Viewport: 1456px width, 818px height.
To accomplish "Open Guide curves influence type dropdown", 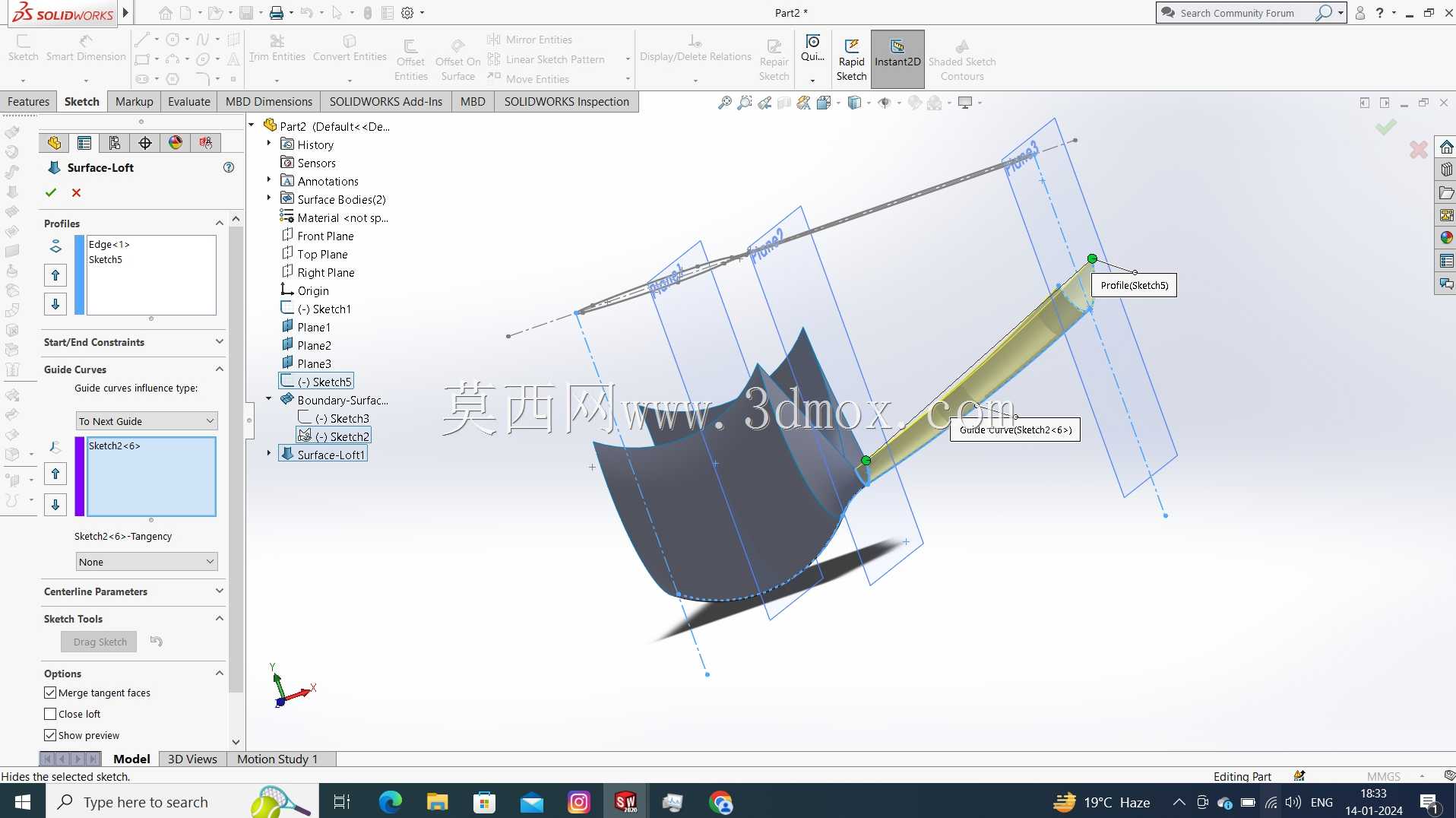I will point(147,421).
